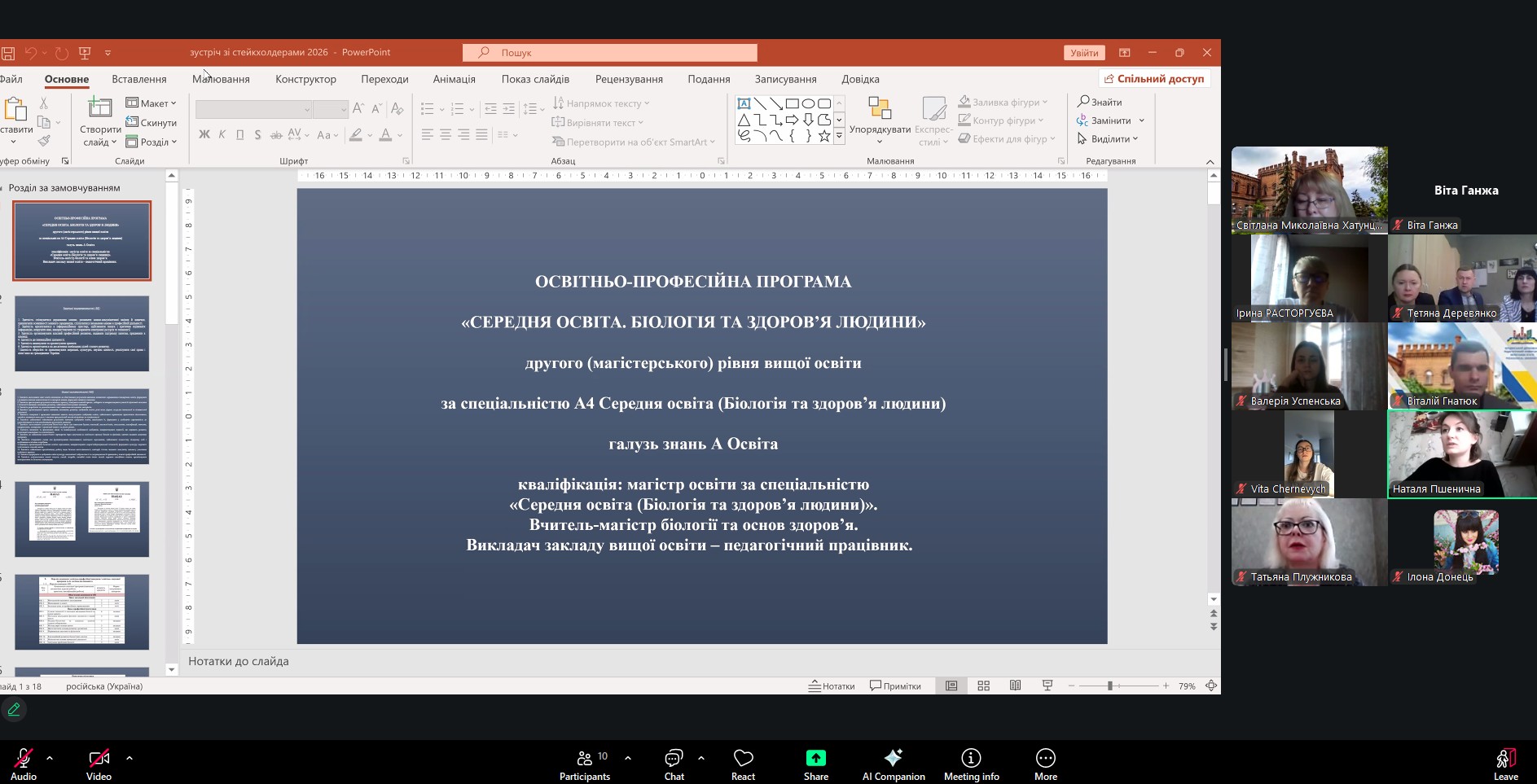The width and height of the screenshot is (1537, 784).
Task: Adjust the zoom level slider
Action: (x=1109, y=686)
